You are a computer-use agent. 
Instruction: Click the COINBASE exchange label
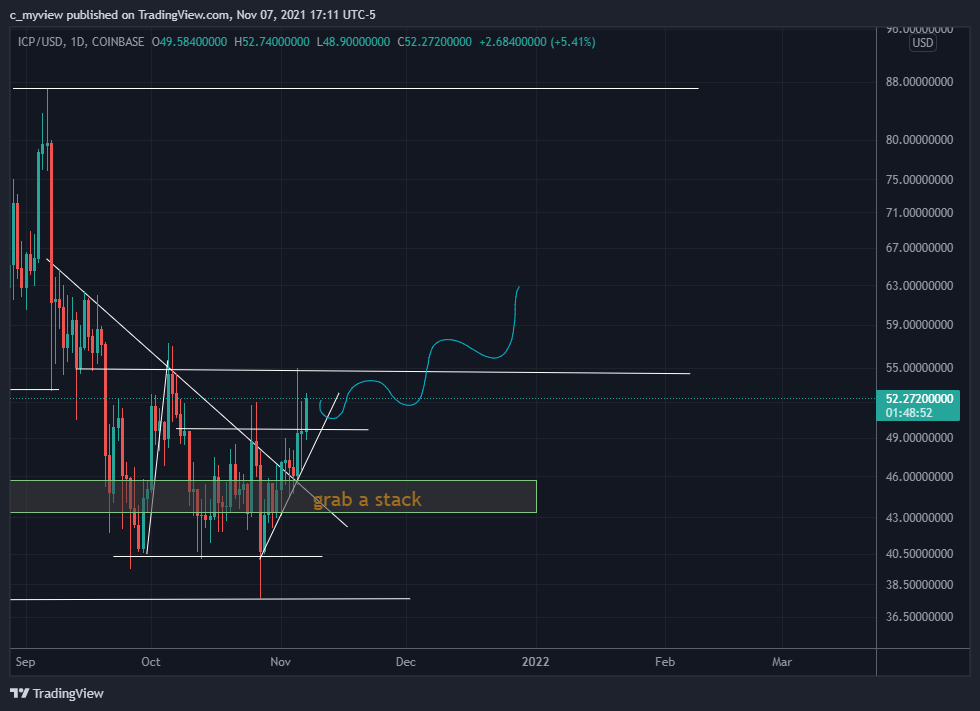coord(118,42)
